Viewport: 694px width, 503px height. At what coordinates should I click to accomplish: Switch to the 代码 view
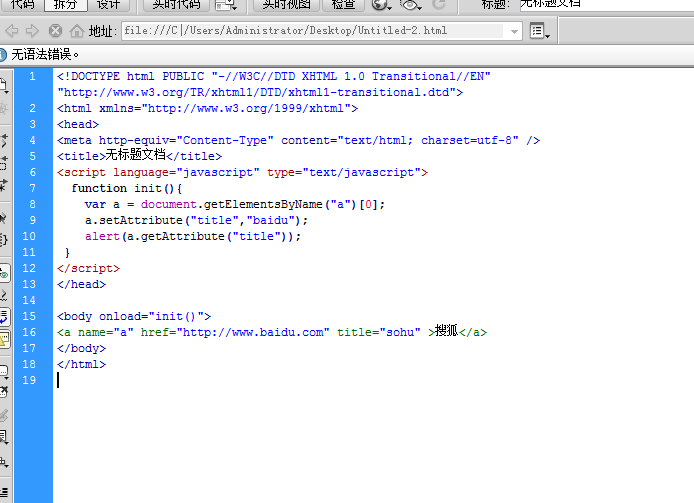[x=23, y=4]
